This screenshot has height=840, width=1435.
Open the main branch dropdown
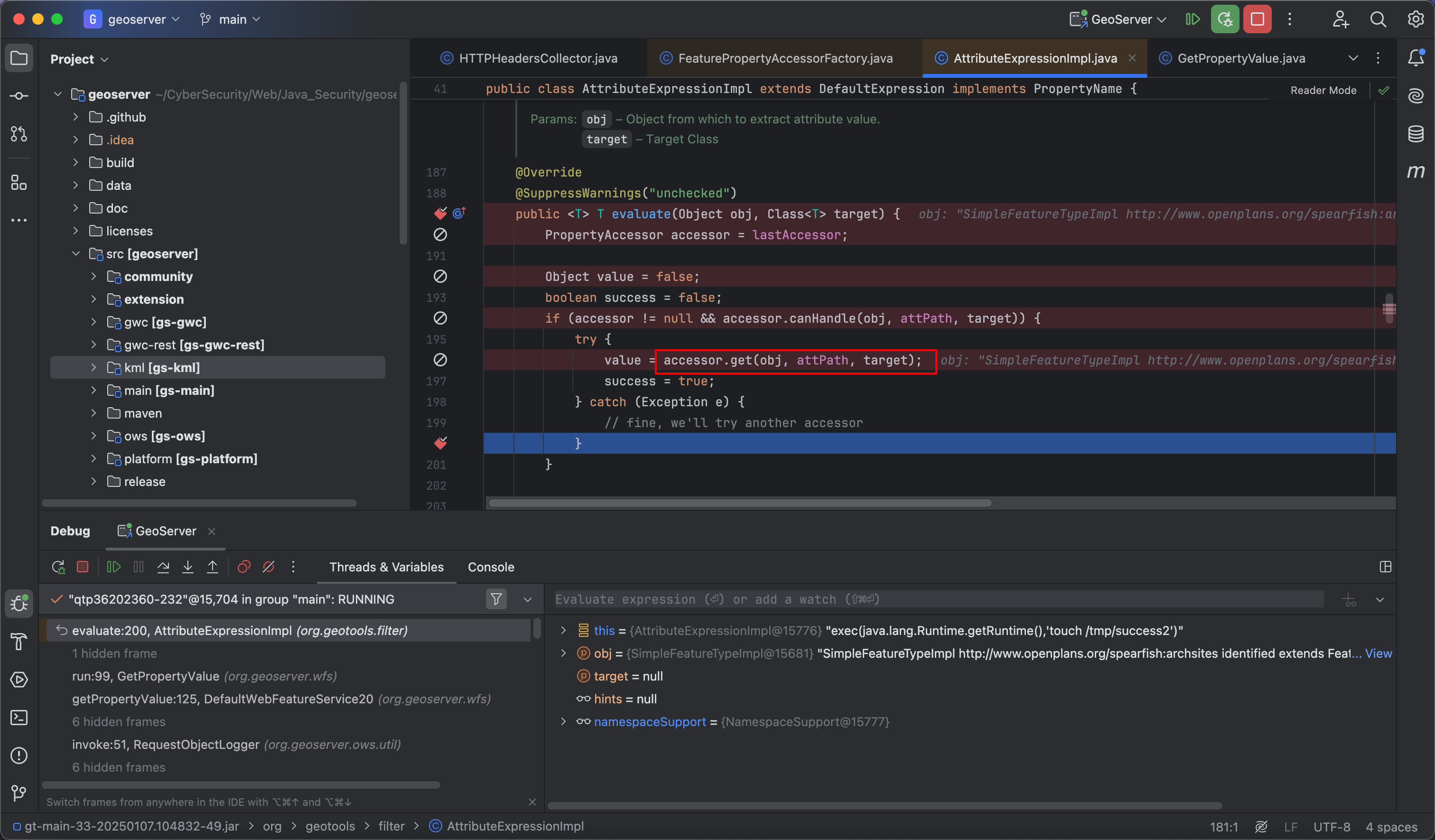pos(230,19)
